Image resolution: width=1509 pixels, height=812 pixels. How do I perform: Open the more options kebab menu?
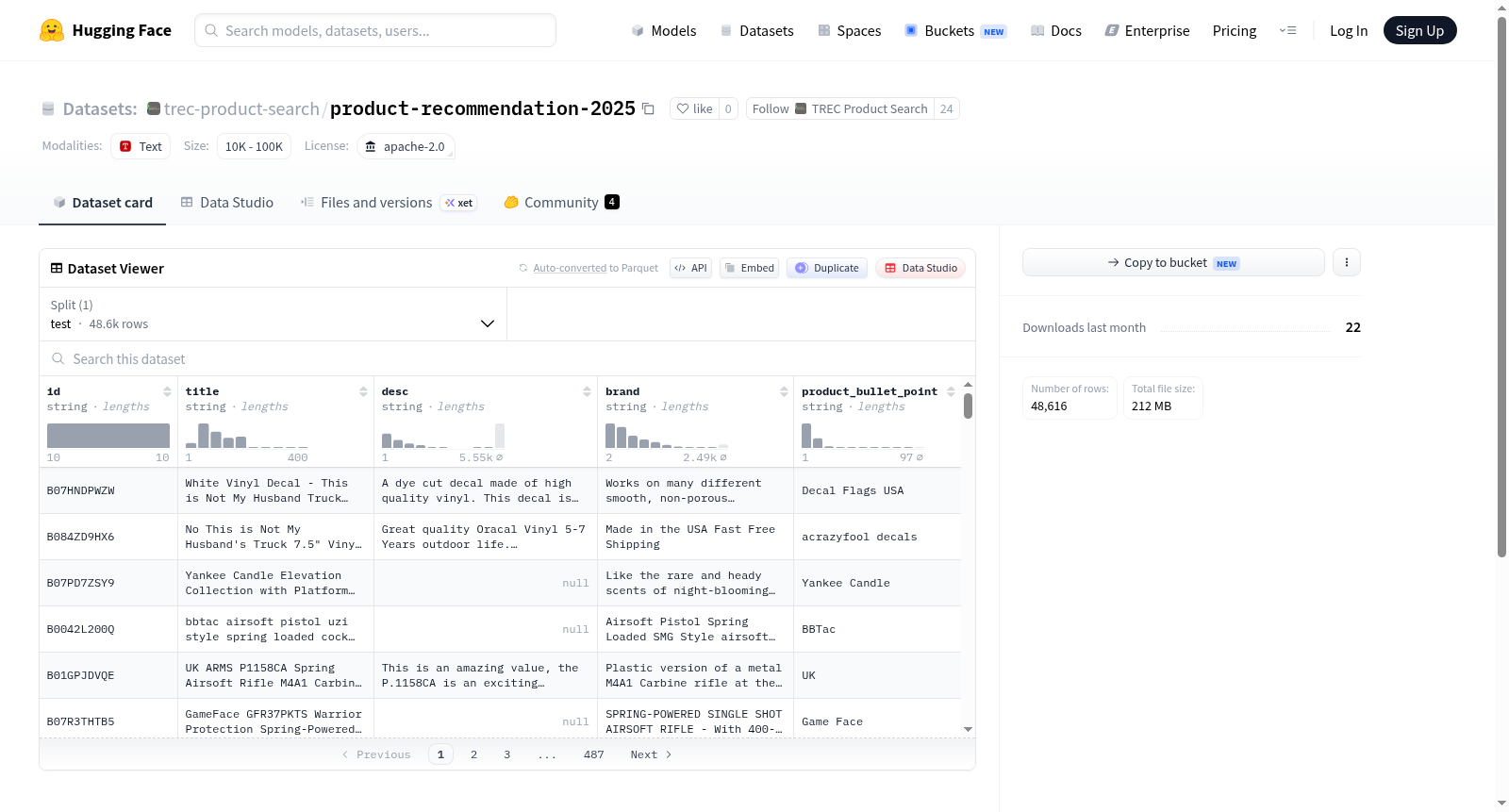pos(1347,262)
